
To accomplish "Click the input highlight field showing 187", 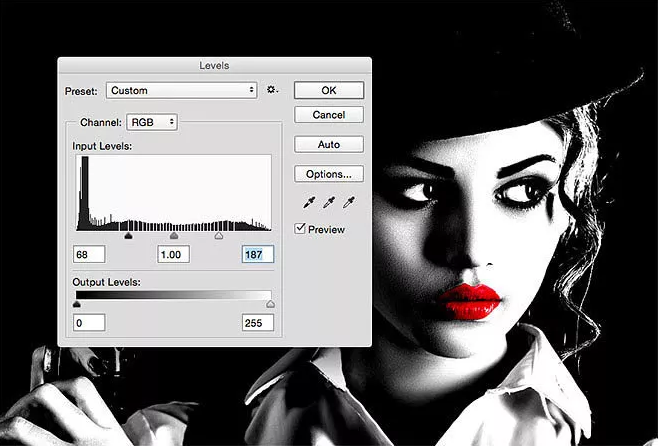I will (x=257, y=255).
